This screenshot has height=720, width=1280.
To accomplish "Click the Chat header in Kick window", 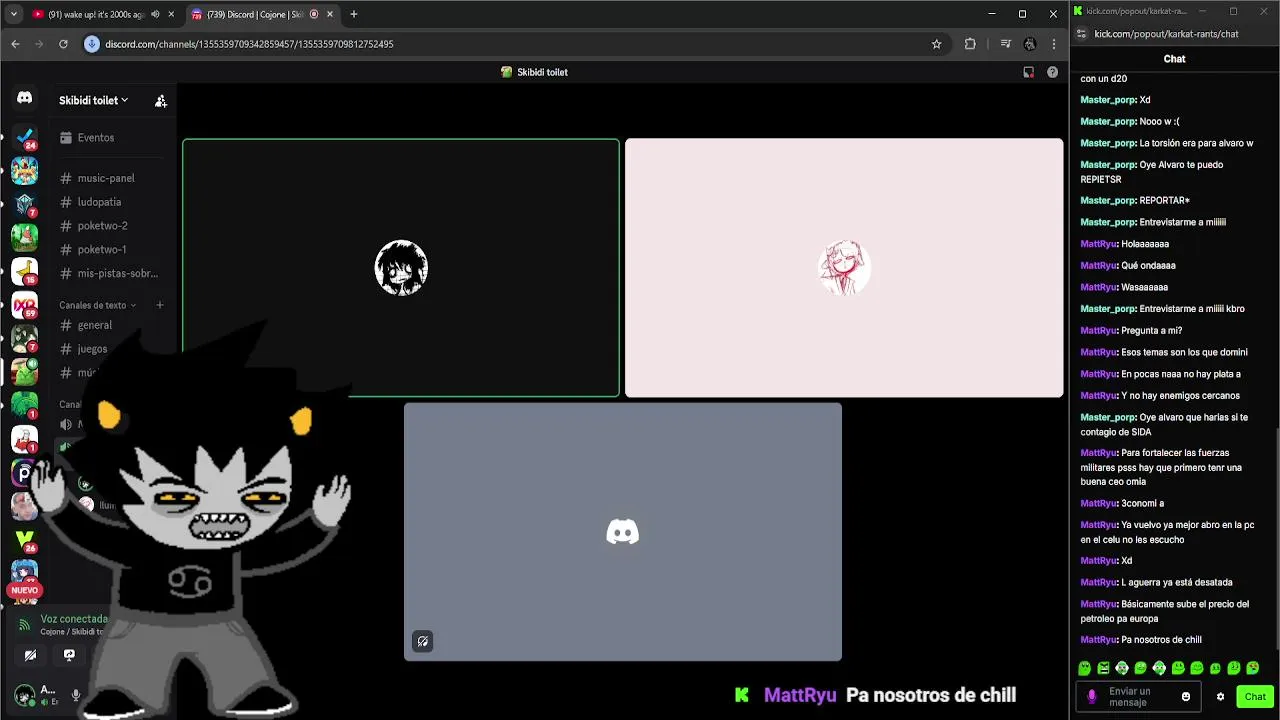I will tap(1174, 59).
